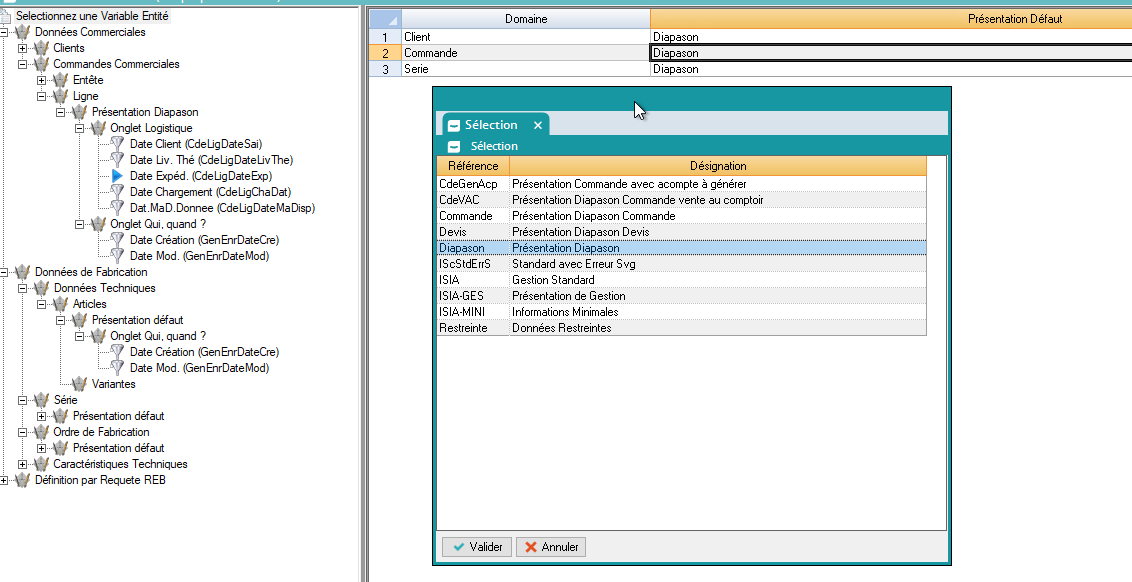1132x582 pixels.
Task: Switch to the Sélection tab
Action: 490,125
